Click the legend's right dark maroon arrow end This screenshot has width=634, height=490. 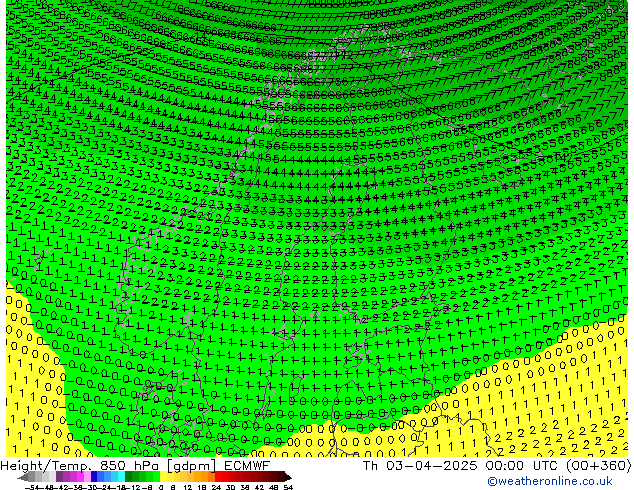point(287,477)
